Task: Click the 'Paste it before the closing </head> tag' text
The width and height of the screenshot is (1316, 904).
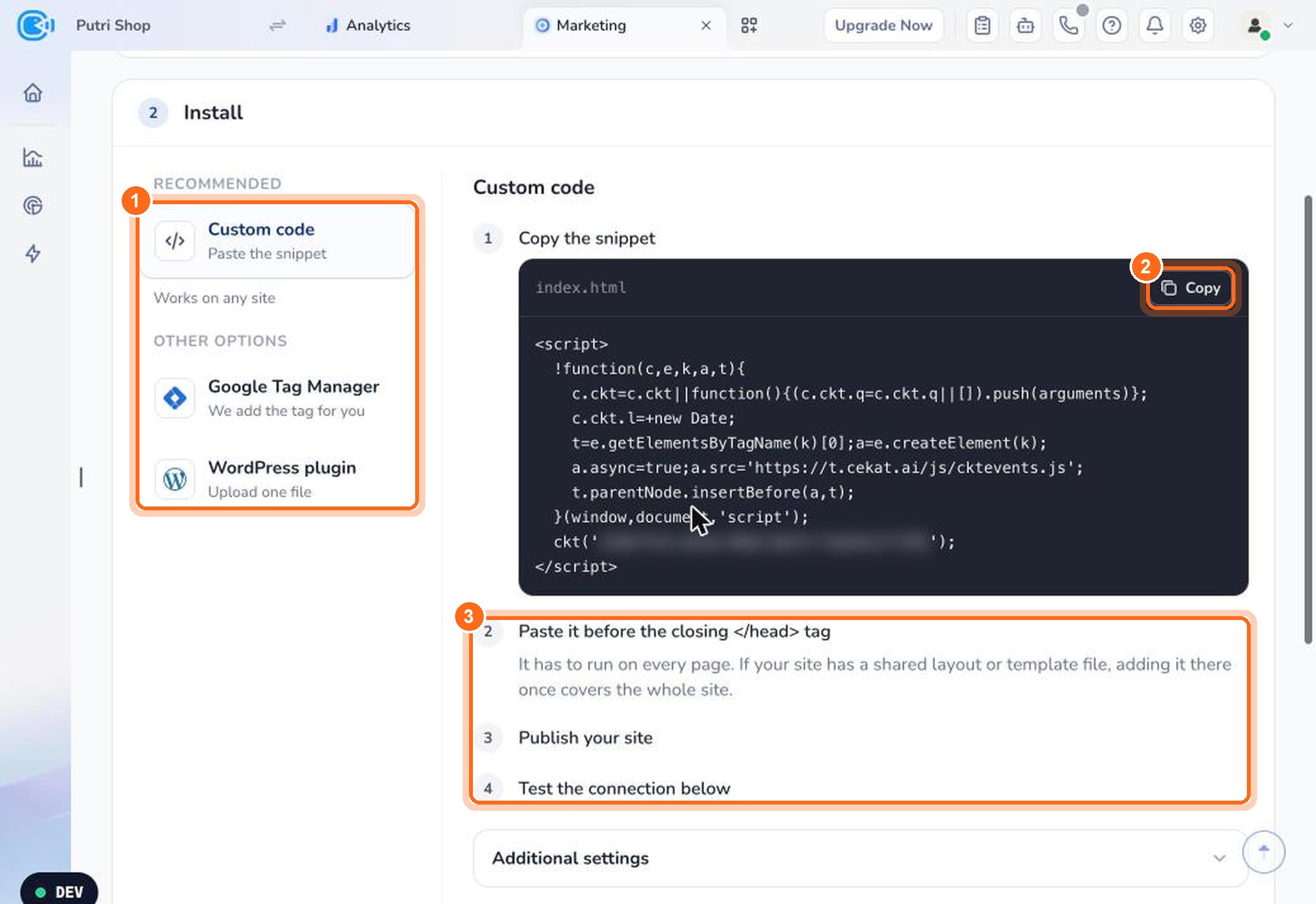Action: [x=674, y=631]
